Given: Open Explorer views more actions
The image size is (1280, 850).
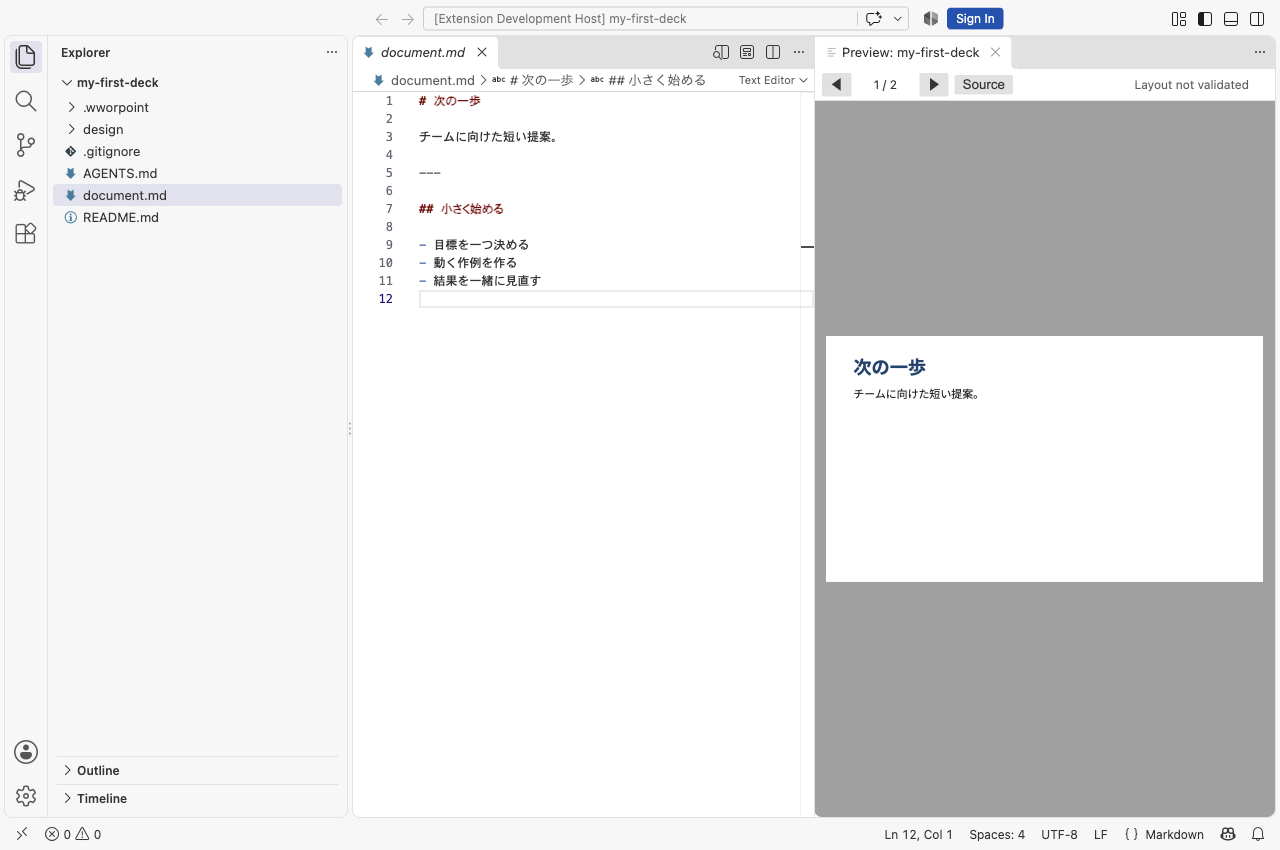Looking at the screenshot, I should click(332, 52).
